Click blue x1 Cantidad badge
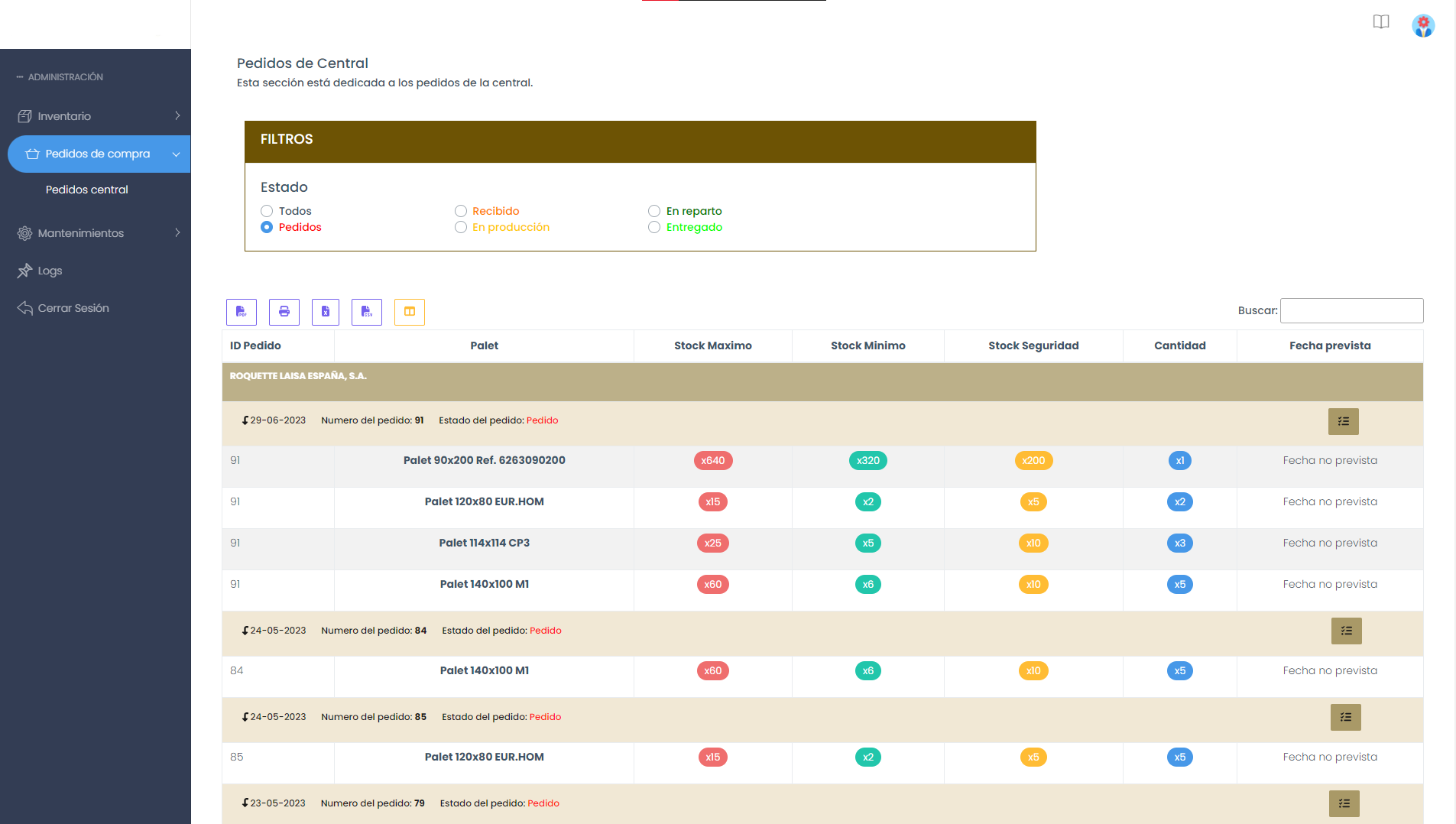The image size is (1456, 824). click(1180, 460)
